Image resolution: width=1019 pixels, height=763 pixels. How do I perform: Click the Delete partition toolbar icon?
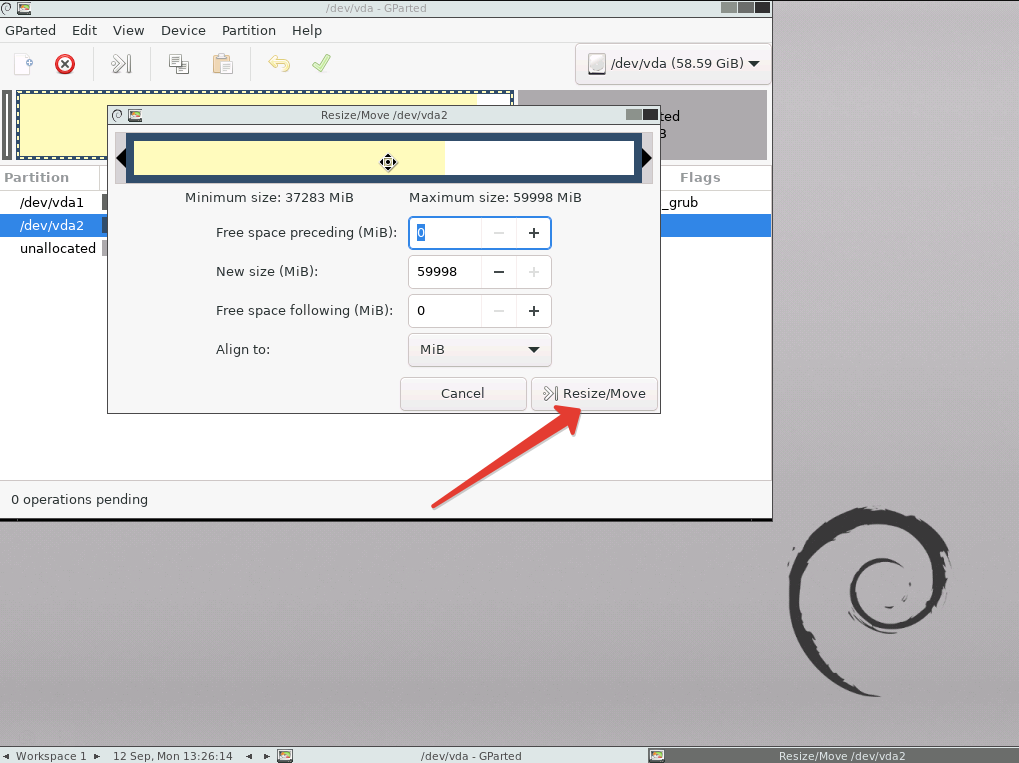pyautogui.click(x=64, y=63)
